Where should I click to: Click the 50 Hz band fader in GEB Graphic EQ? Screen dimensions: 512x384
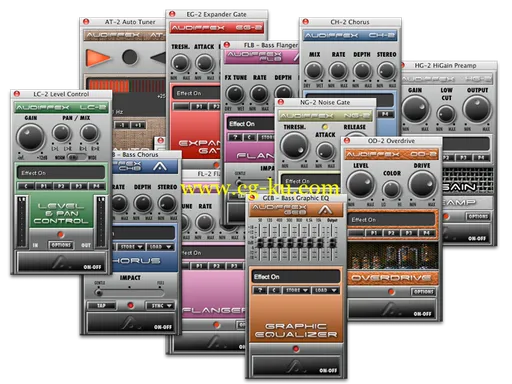[260, 243]
